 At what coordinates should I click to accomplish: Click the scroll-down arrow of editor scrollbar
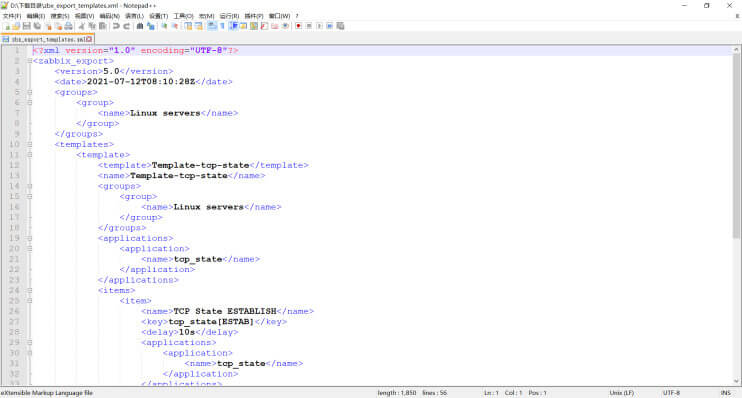tap(736, 381)
